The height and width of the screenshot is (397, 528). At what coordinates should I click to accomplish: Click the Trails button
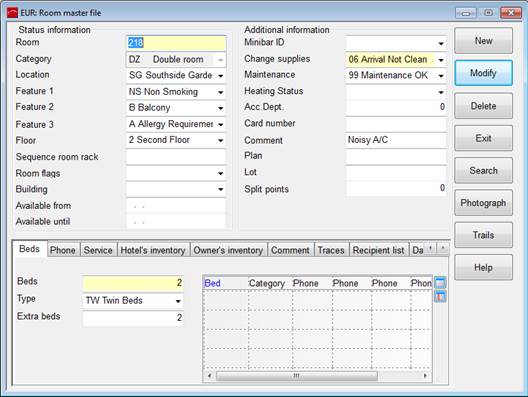coord(483,235)
